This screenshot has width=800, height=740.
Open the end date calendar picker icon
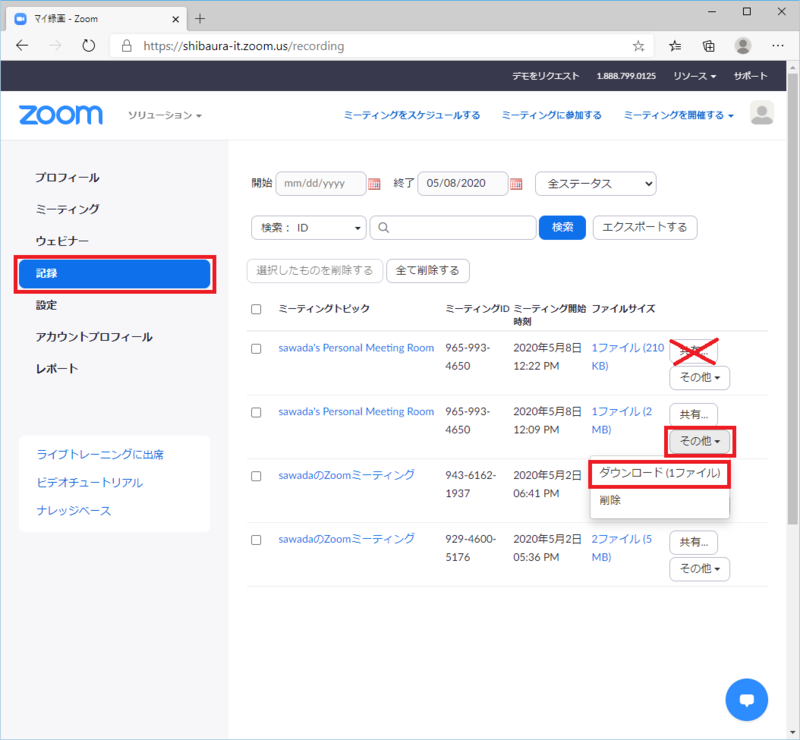[x=516, y=184]
